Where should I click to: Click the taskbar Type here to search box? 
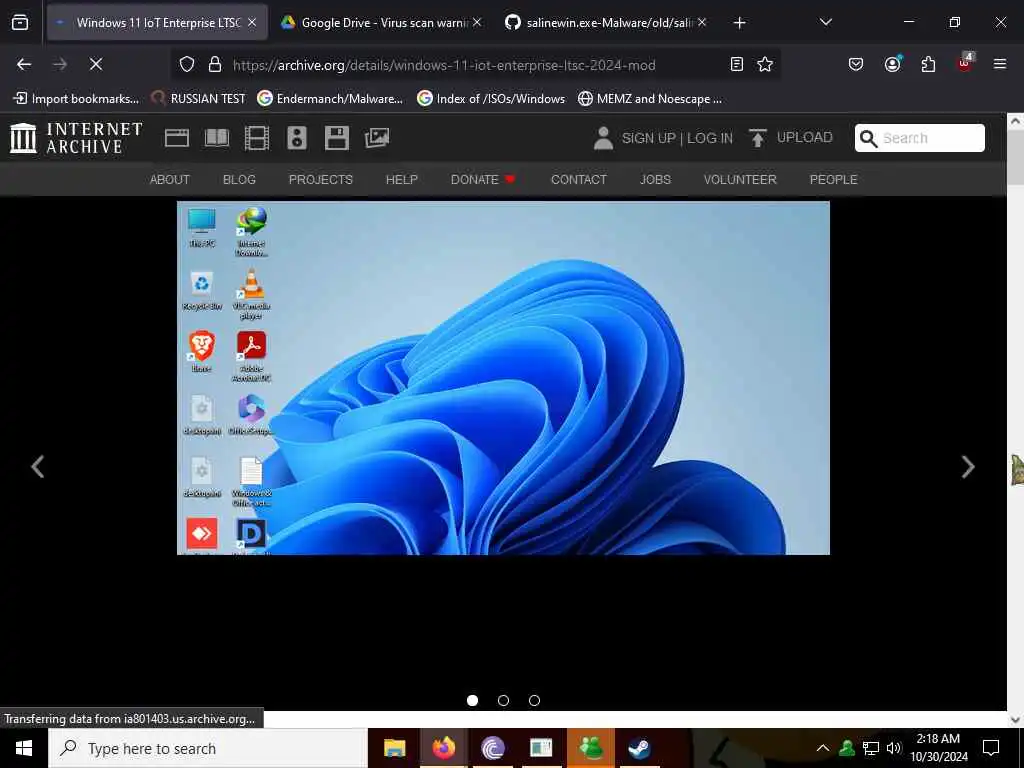[x=208, y=748]
